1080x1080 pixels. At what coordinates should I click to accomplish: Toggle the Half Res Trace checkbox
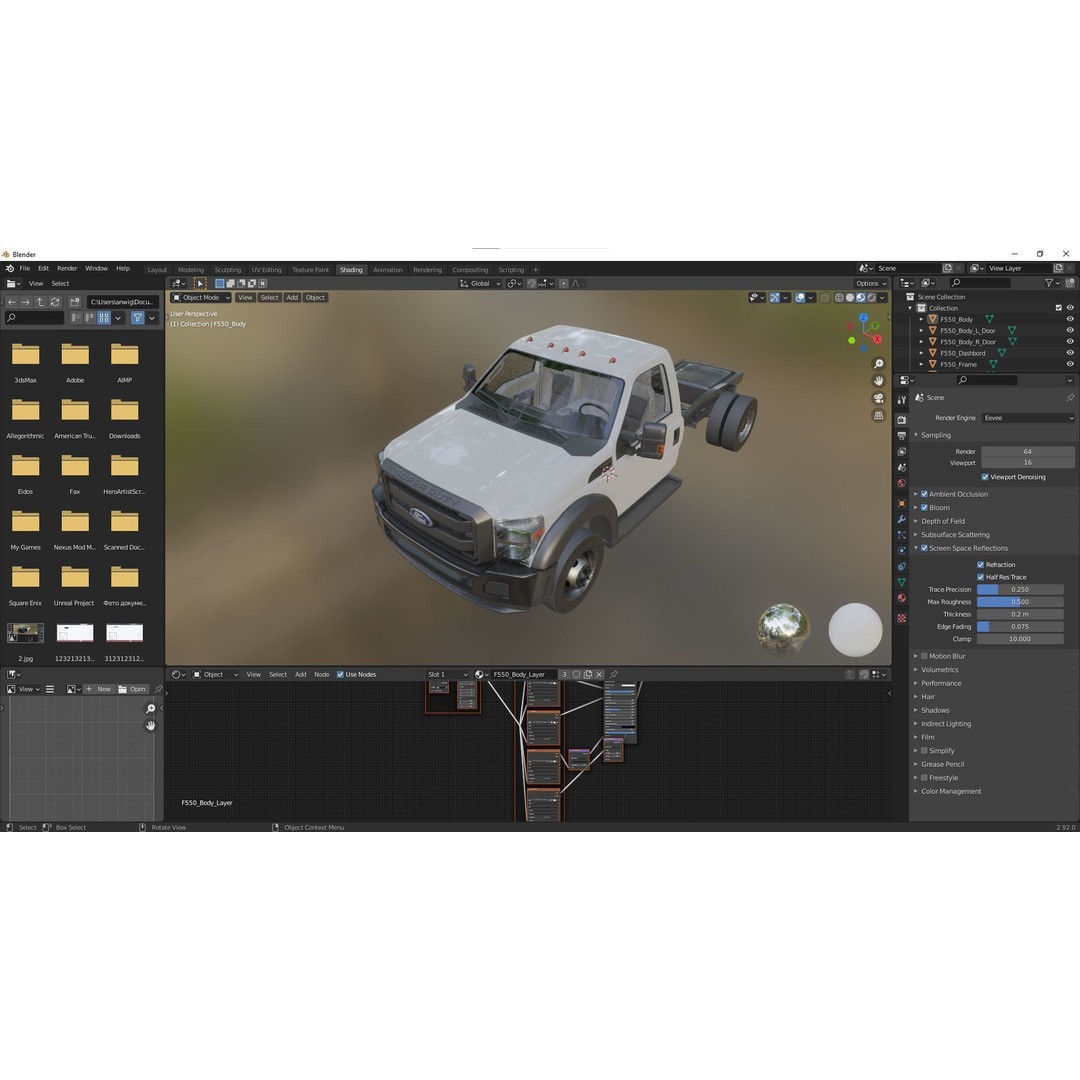981,577
